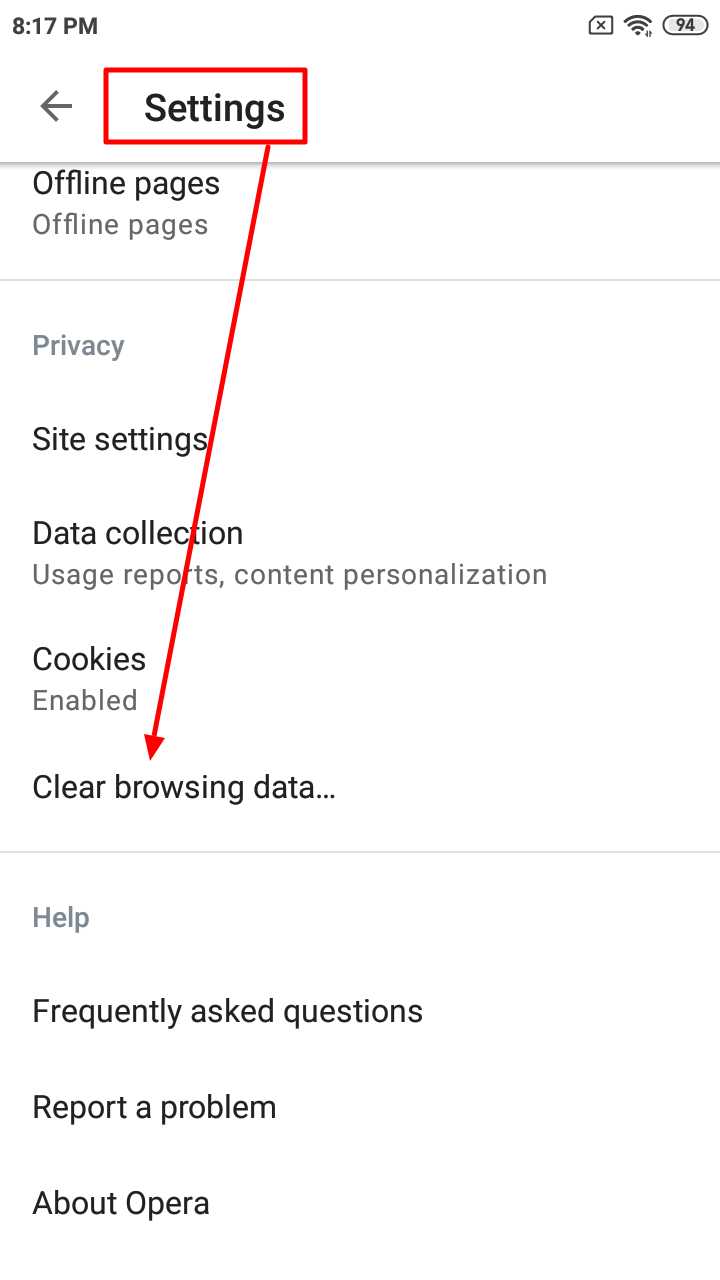720x1280 pixels.
Task: Open Frequently asked questions
Action: [x=227, y=1011]
